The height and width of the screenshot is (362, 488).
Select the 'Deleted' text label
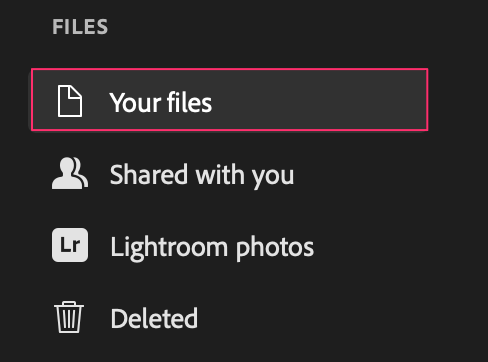click(x=154, y=318)
